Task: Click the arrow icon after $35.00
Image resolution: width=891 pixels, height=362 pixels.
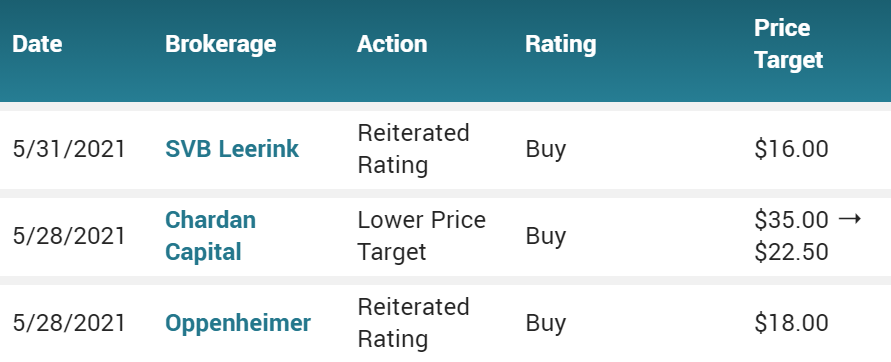Action: [850, 219]
